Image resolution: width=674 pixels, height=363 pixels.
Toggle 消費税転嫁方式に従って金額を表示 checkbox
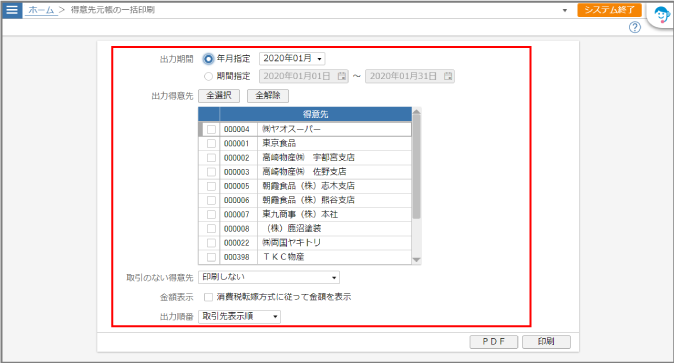pyautogui.click(x=208, y=297)
